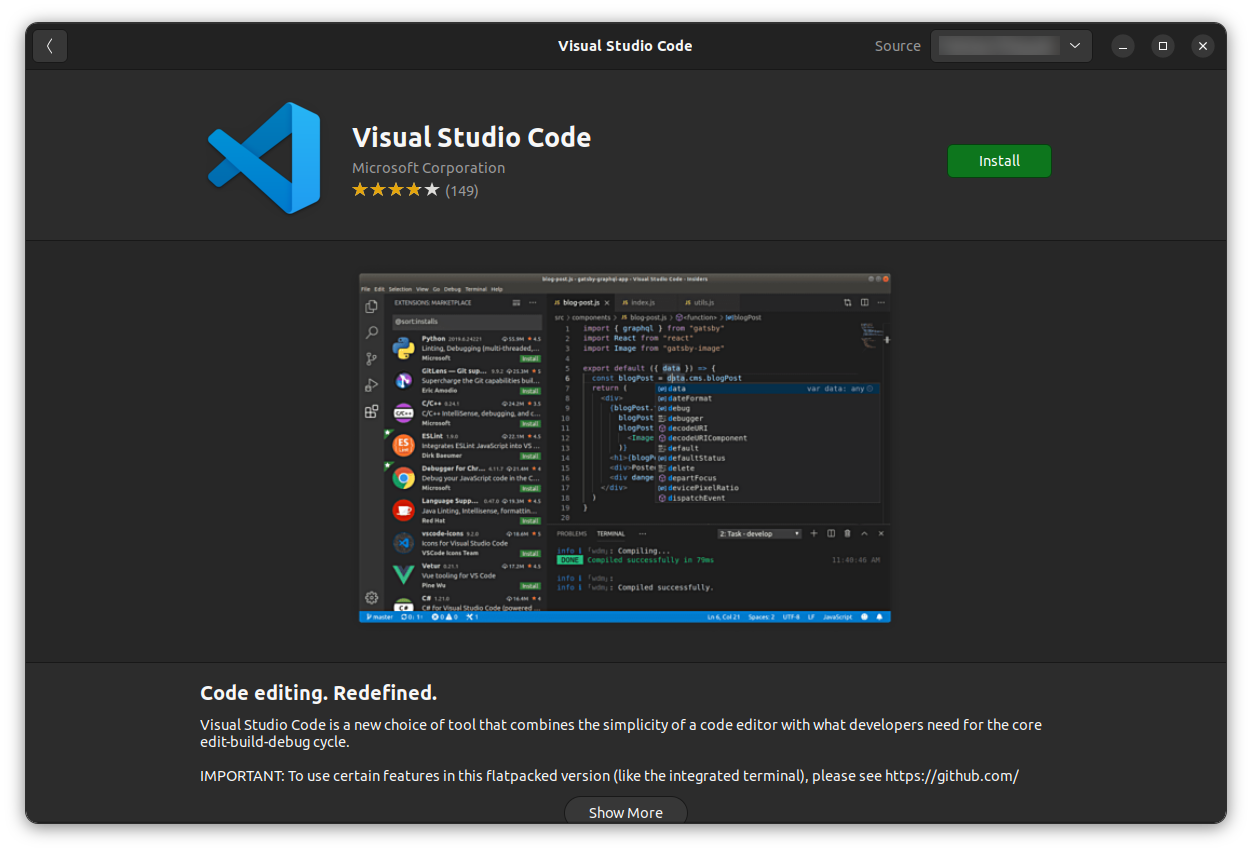Screen dimensions: 1252x852
Task: Open the Source dropdown in the header
Action: pyautogui.click(x=1010, y=45)
